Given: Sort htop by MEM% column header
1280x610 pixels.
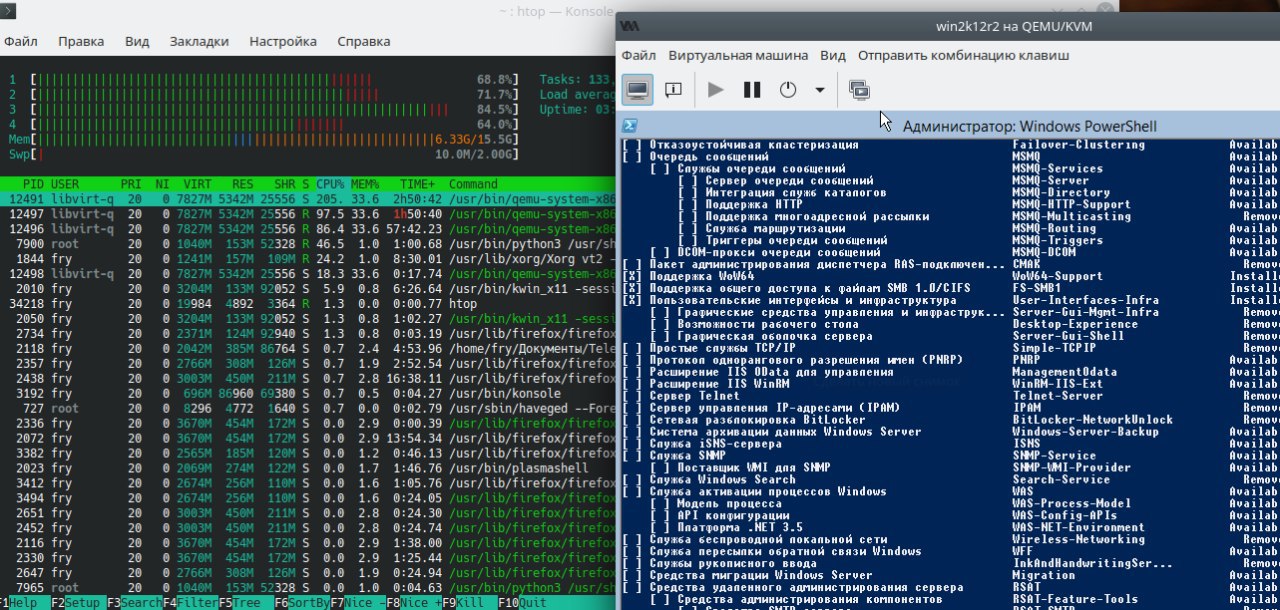Looking at the screenshot, I should click(365, 184).
